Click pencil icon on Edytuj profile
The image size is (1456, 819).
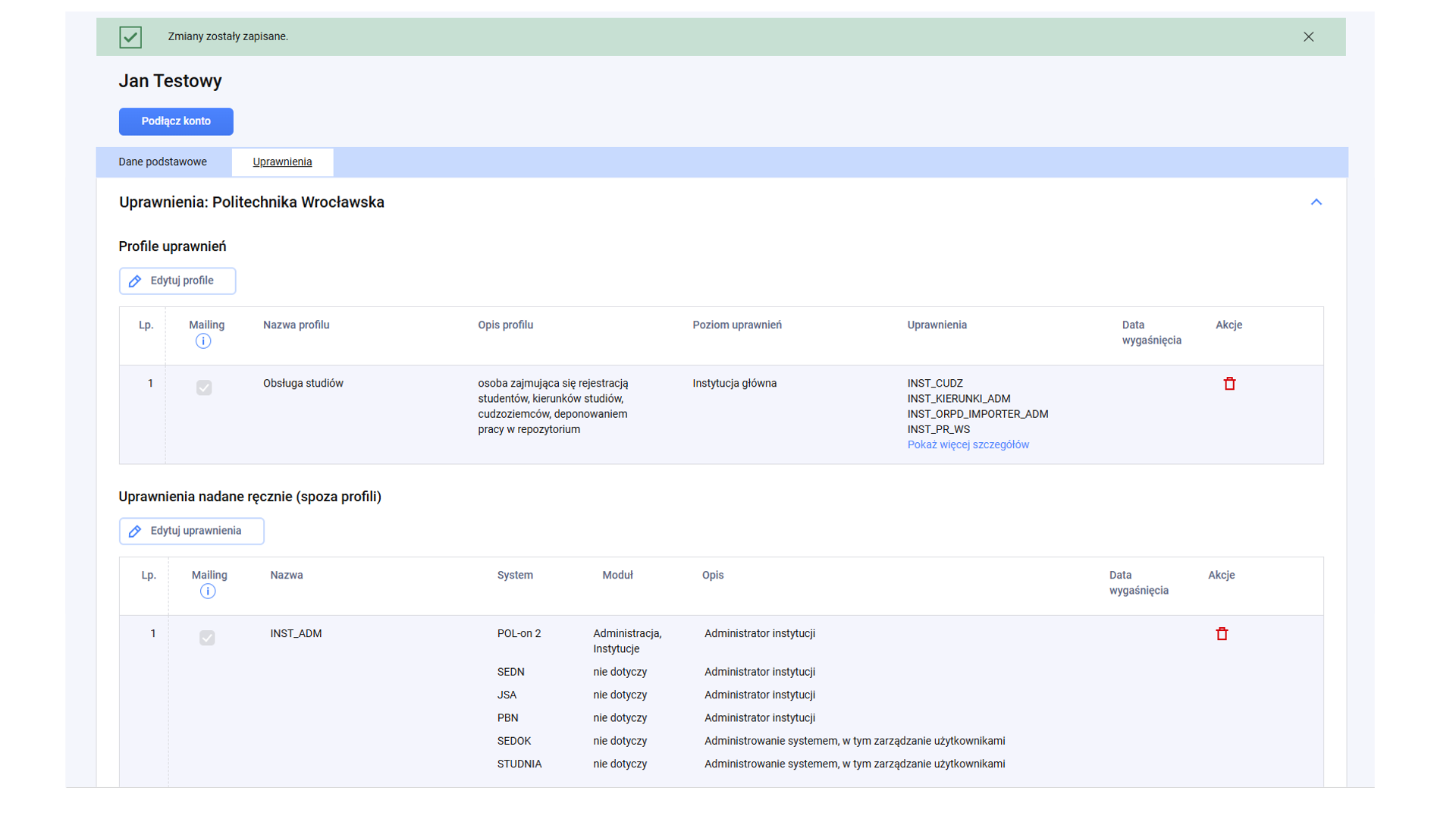point(135,281)
